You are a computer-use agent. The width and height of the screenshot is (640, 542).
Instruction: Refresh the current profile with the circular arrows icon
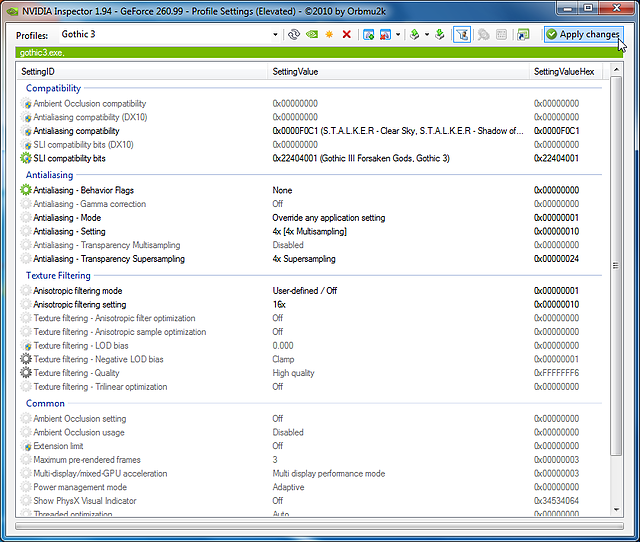click(x=293, y=35)
